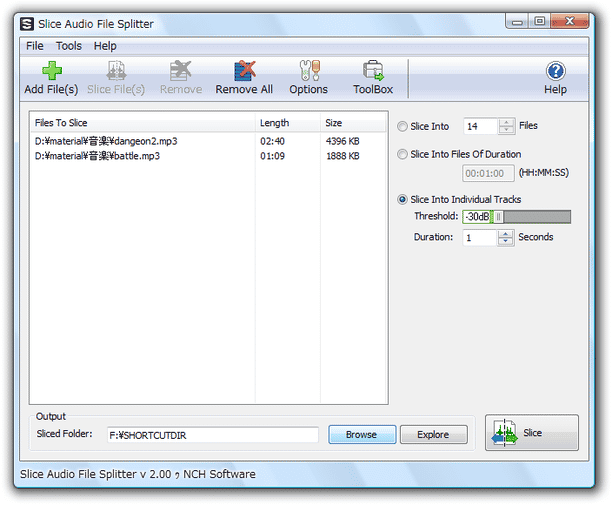
Task: Select the Slice Into Files radio button
Action: (402, 126)
